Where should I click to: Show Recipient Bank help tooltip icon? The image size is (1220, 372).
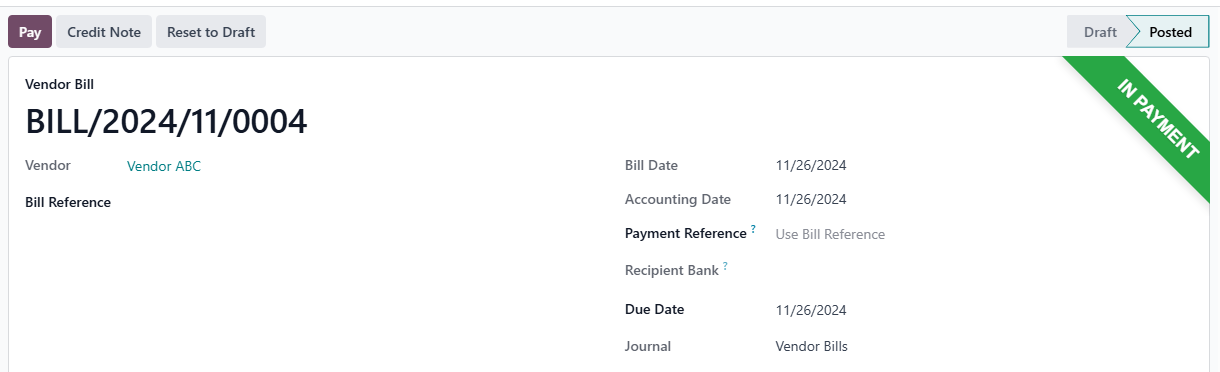pos(725,267)
